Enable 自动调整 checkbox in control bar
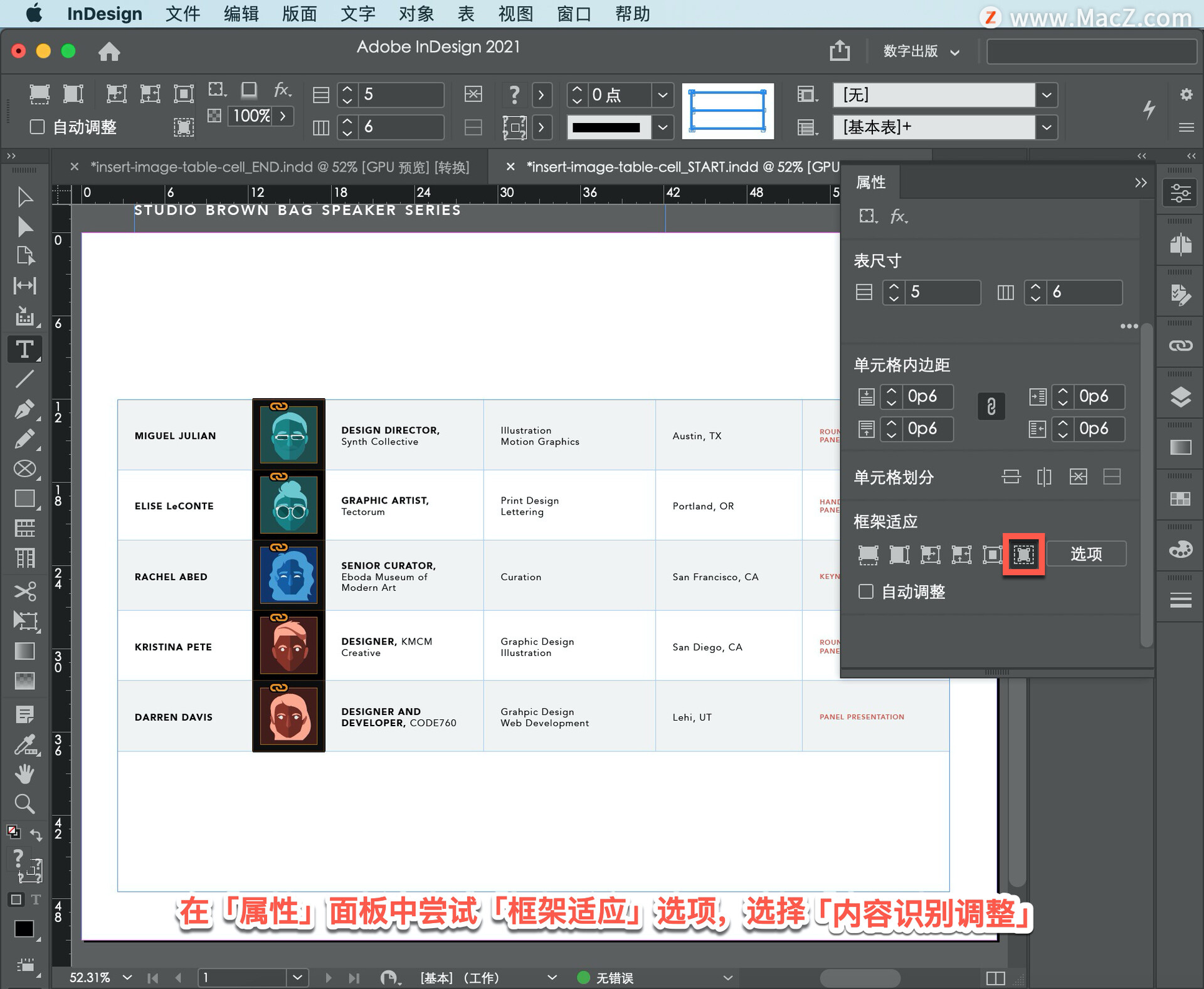 click(38, 127)
